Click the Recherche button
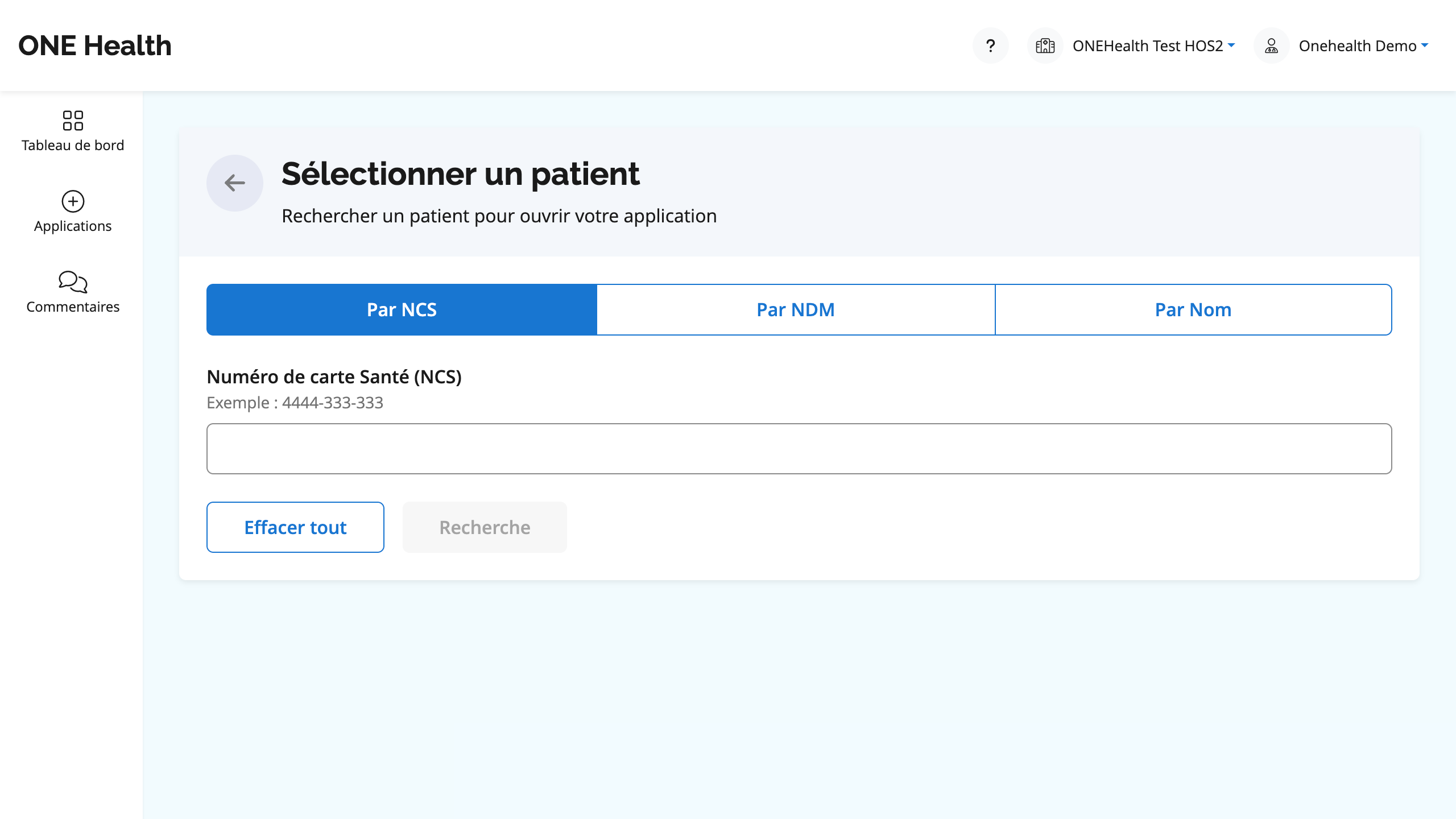The height and width of the screenshot is (819, 1456). coord(485,527)
